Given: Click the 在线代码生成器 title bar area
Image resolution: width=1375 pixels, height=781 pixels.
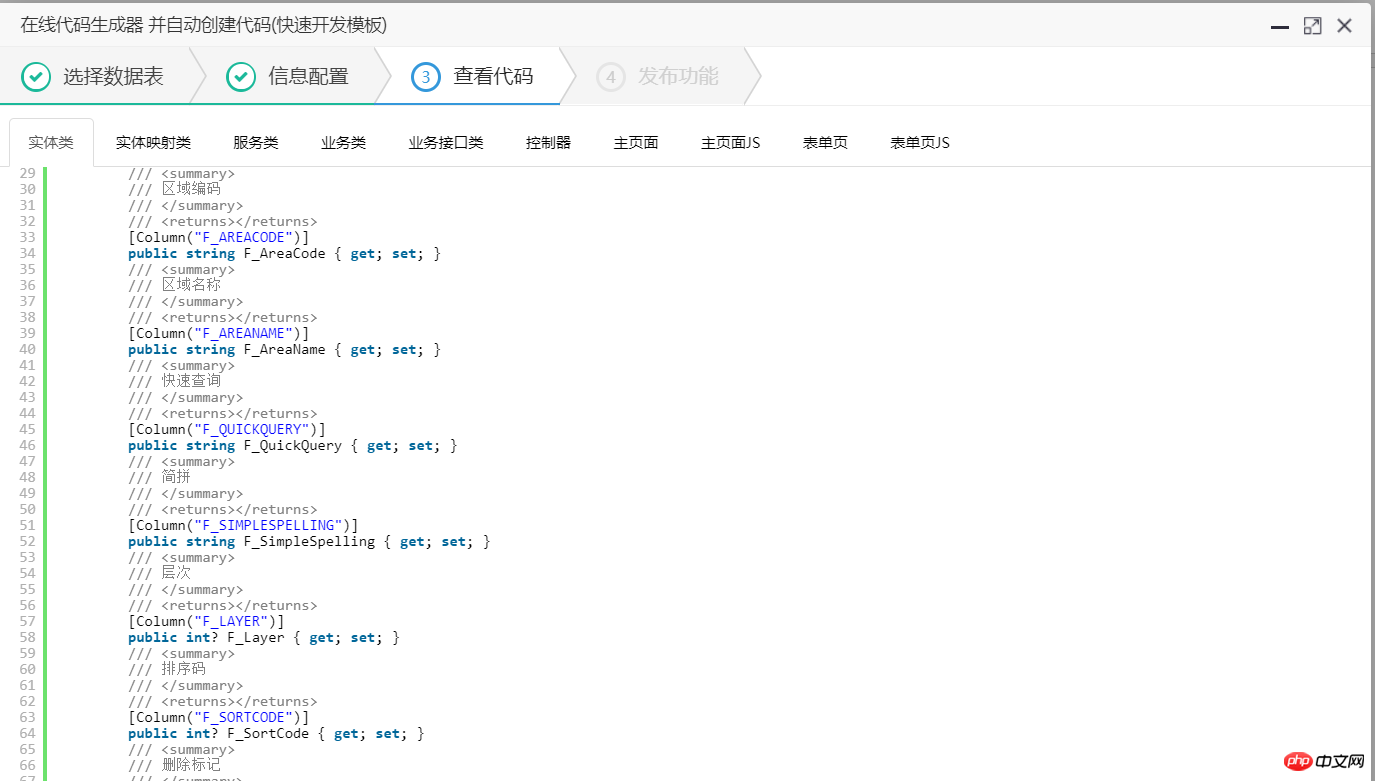Looking at the screenshot, I should (x=200, y=25).
